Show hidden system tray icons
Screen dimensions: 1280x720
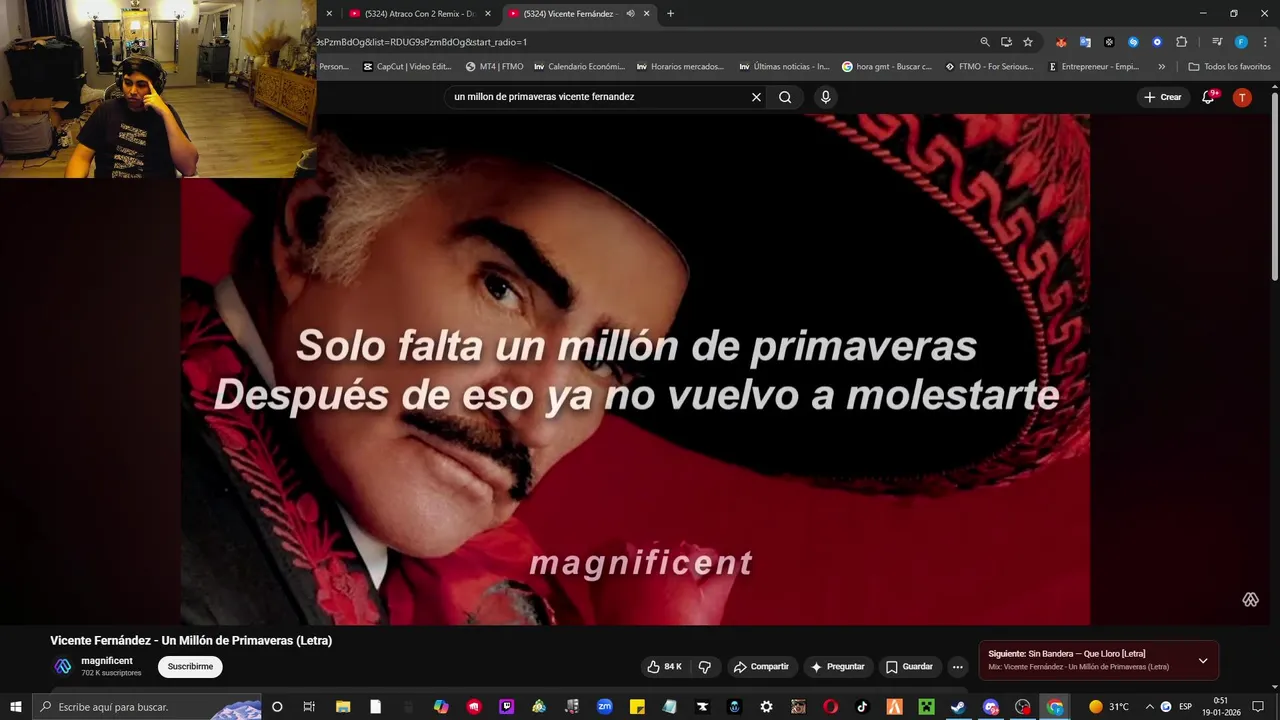1149,707
